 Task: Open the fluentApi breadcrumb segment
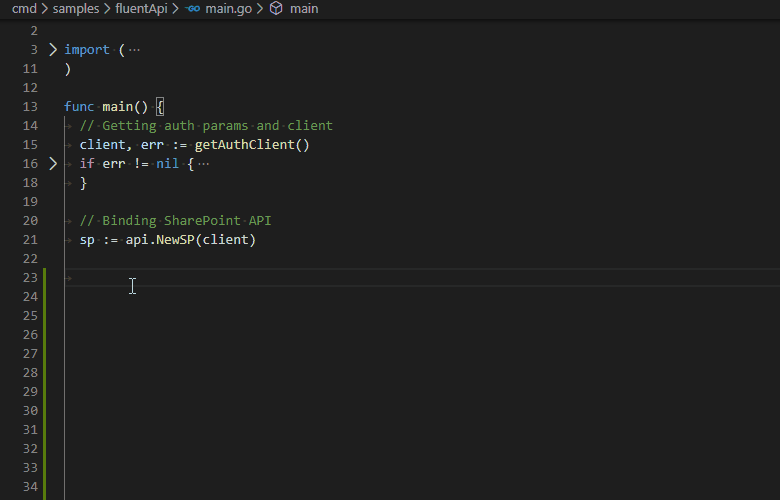pos(141,8)
